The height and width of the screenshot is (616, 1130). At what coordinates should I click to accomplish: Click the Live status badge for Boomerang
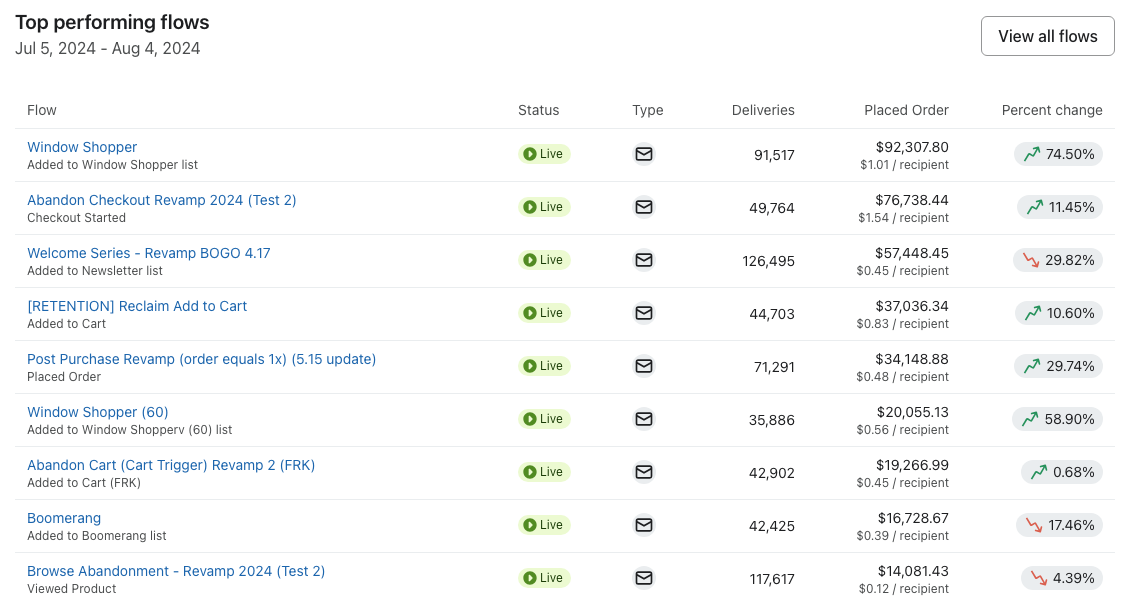pos(544,525)
